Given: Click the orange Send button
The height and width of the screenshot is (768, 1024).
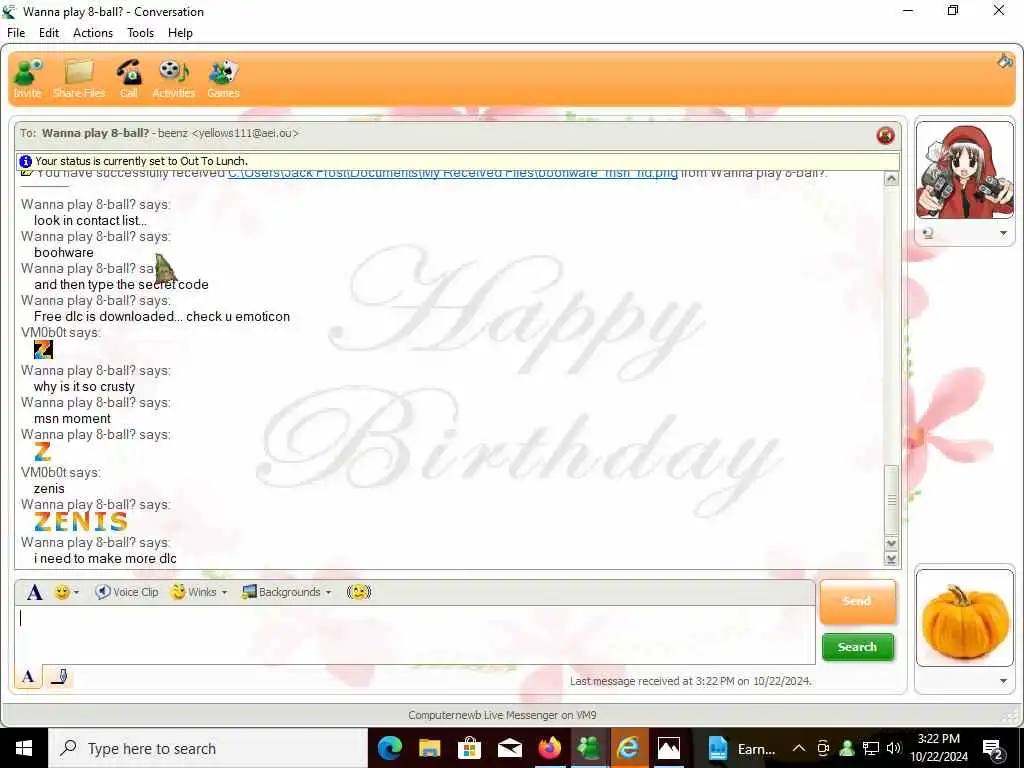Looking at the screenshot, I should click(857, 601).
